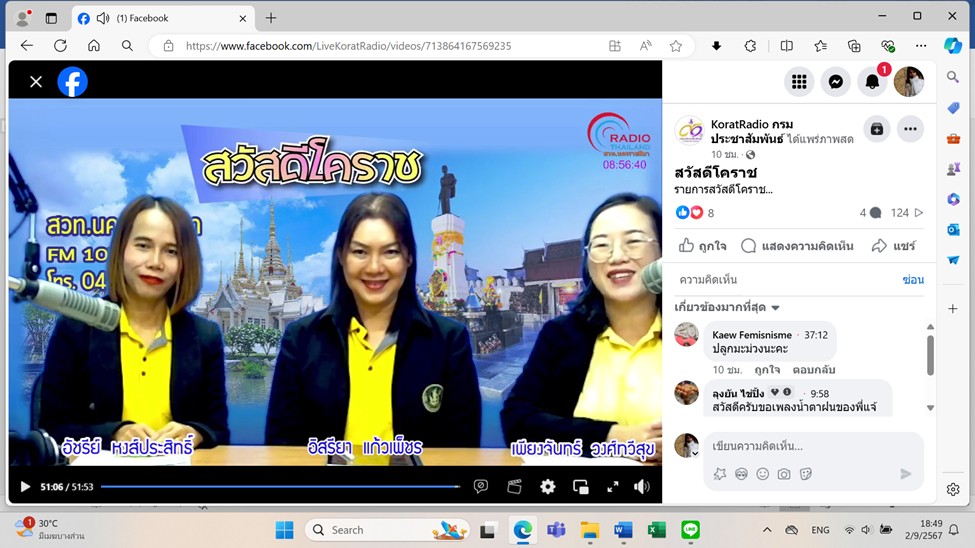Enable picture-in-picture mode for video
This screenshot has height=548, width=975.
click(581, 486)
